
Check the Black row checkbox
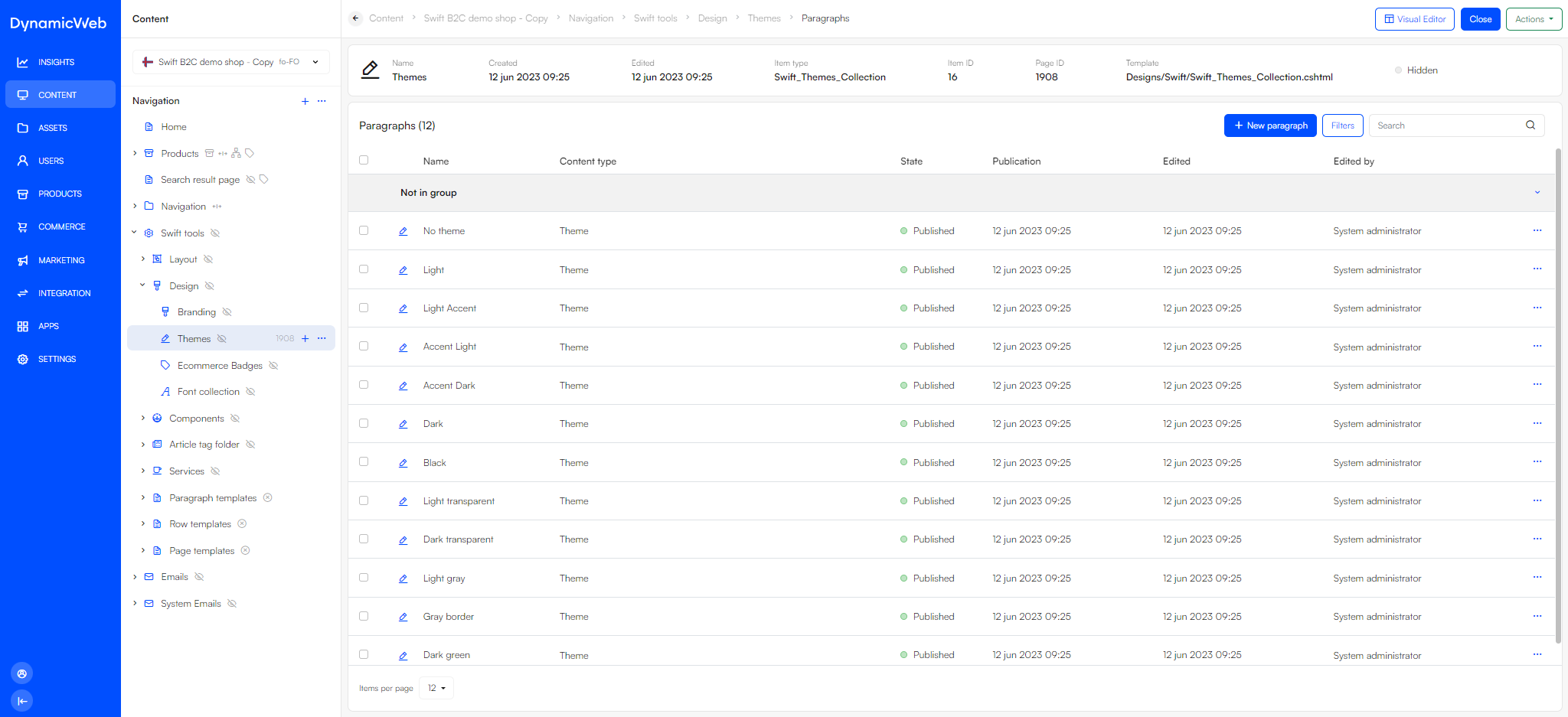click(x=364, y=461)
